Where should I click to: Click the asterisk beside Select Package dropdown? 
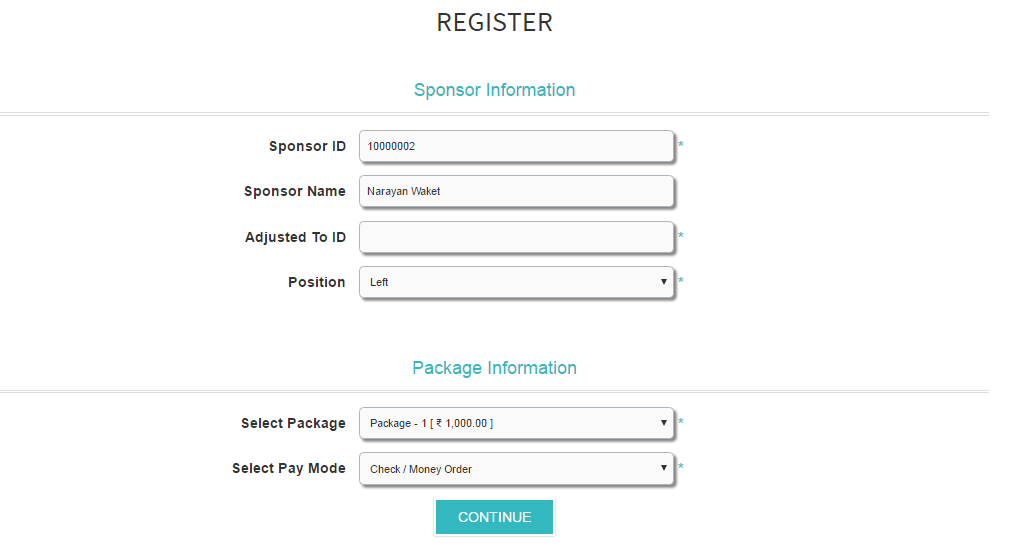(x=681, y=423)
